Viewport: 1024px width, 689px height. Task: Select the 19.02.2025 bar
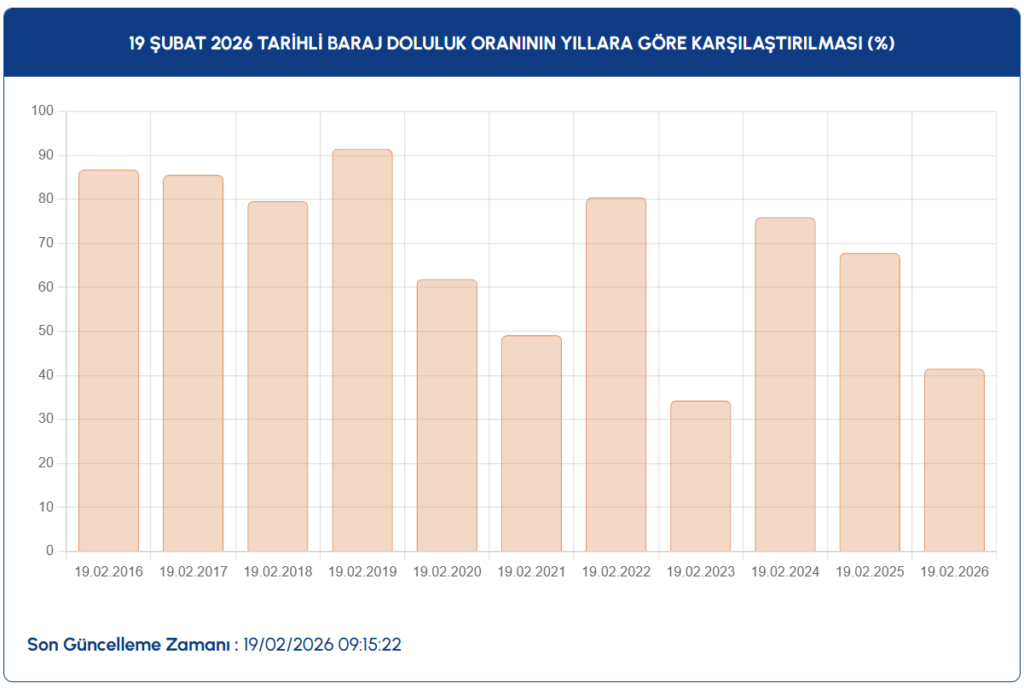[x=869, y=403]
